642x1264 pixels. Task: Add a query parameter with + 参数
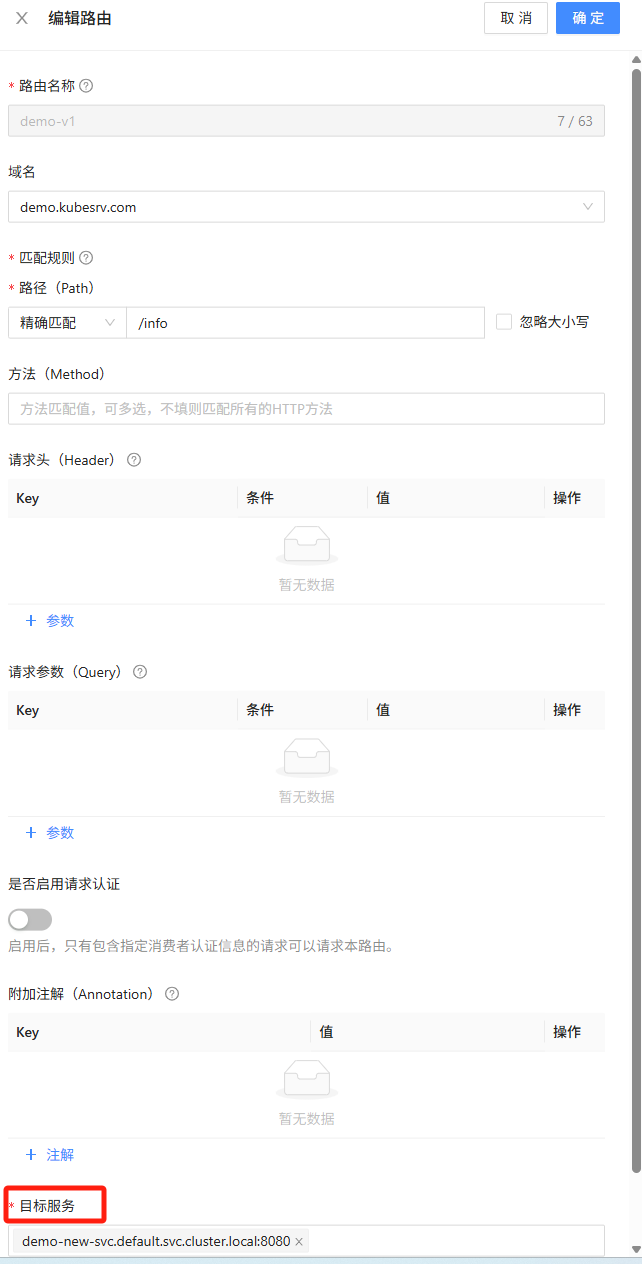pyautogui.click(x=49, y=833)
